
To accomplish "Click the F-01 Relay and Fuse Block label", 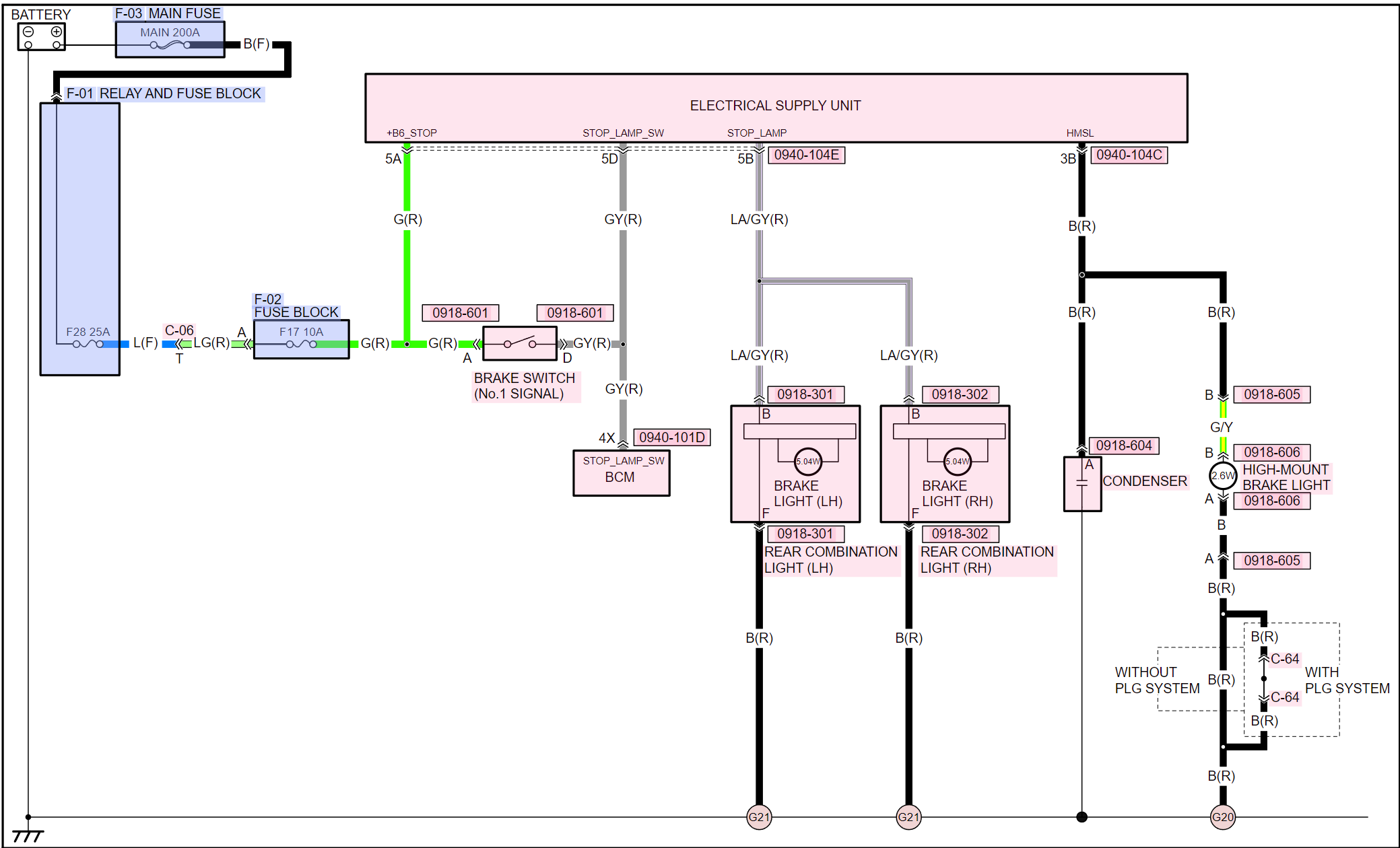I will point(164,94).
